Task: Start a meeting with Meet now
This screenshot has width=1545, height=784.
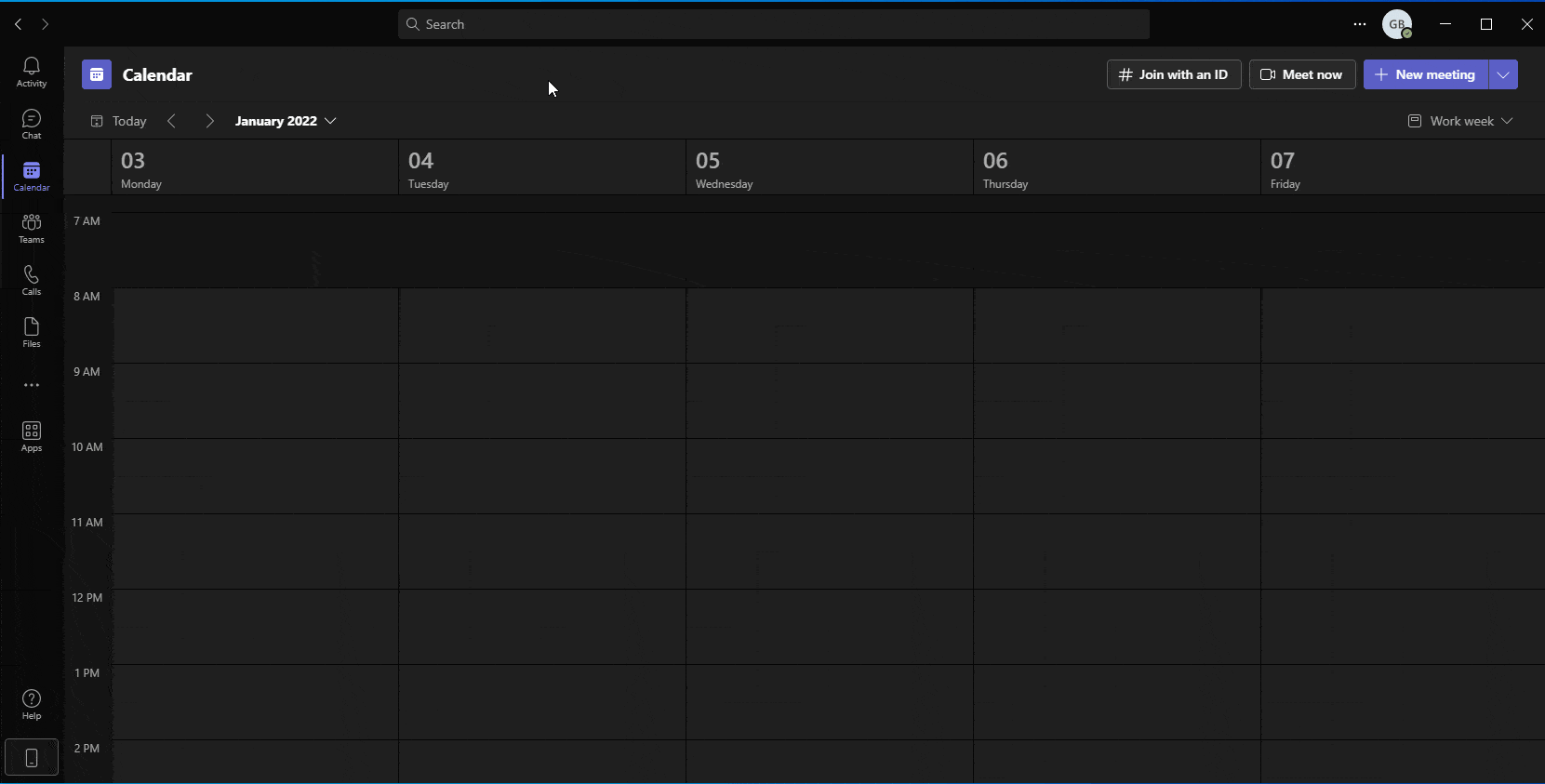Action: 1301,74
